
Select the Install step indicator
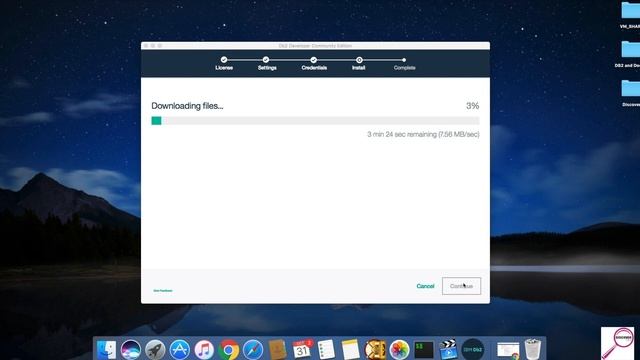pos(359,64)
